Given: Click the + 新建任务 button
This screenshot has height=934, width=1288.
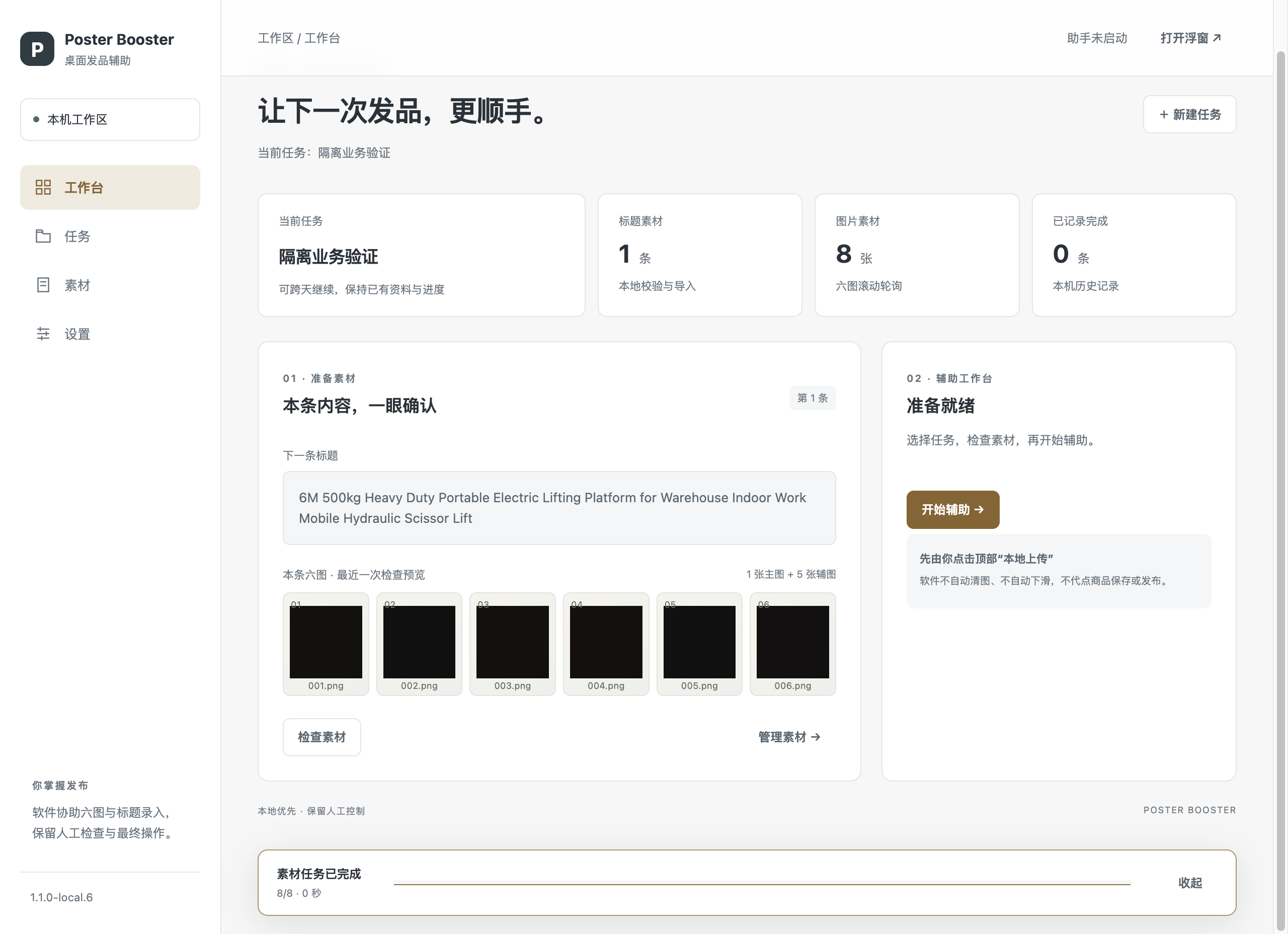Looking at the screenshot, I should [1190, 114].
